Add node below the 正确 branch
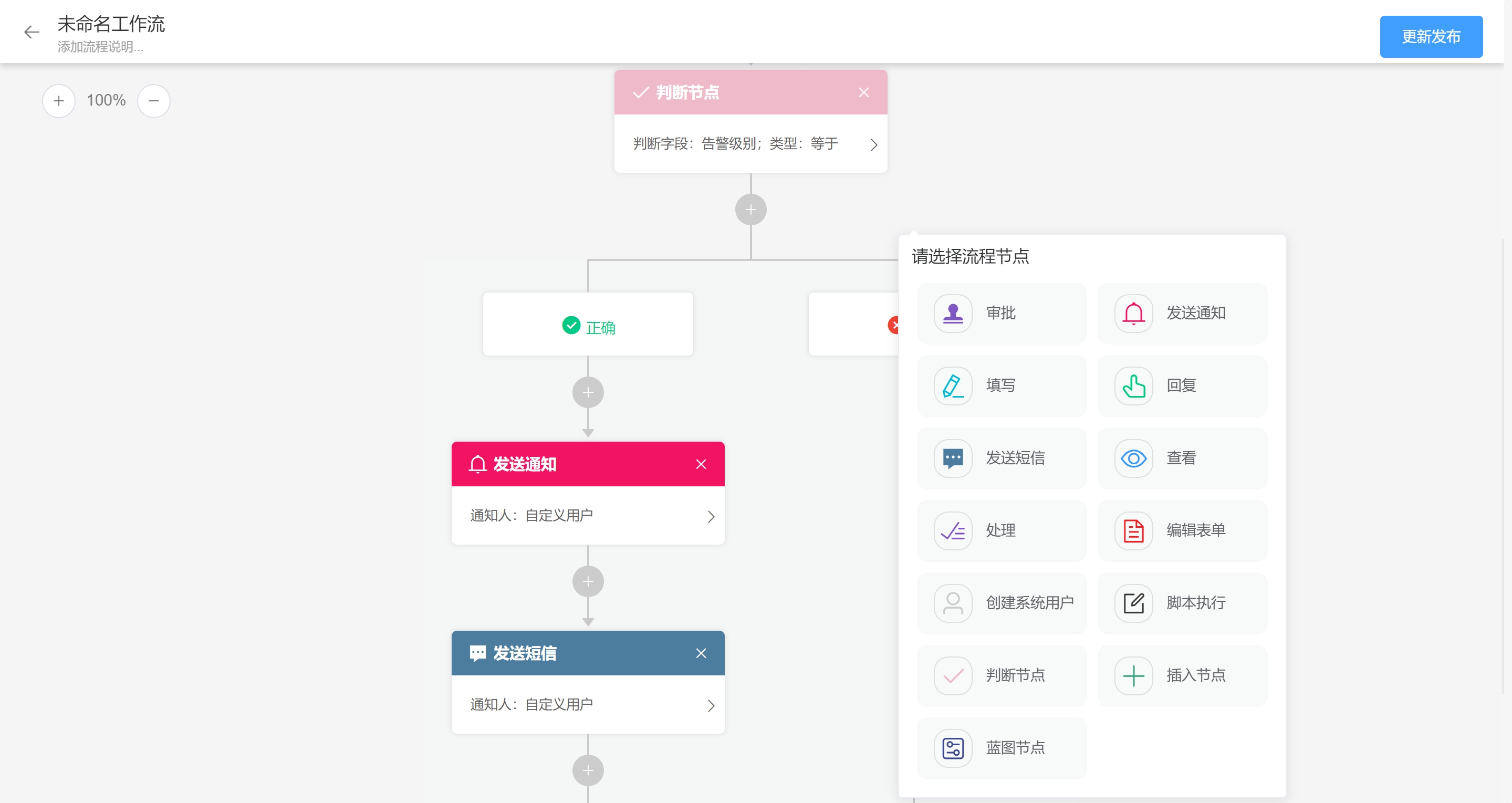Image resolution: width=1512 pixels, height=803 pixels. click(x=588, y=392)
